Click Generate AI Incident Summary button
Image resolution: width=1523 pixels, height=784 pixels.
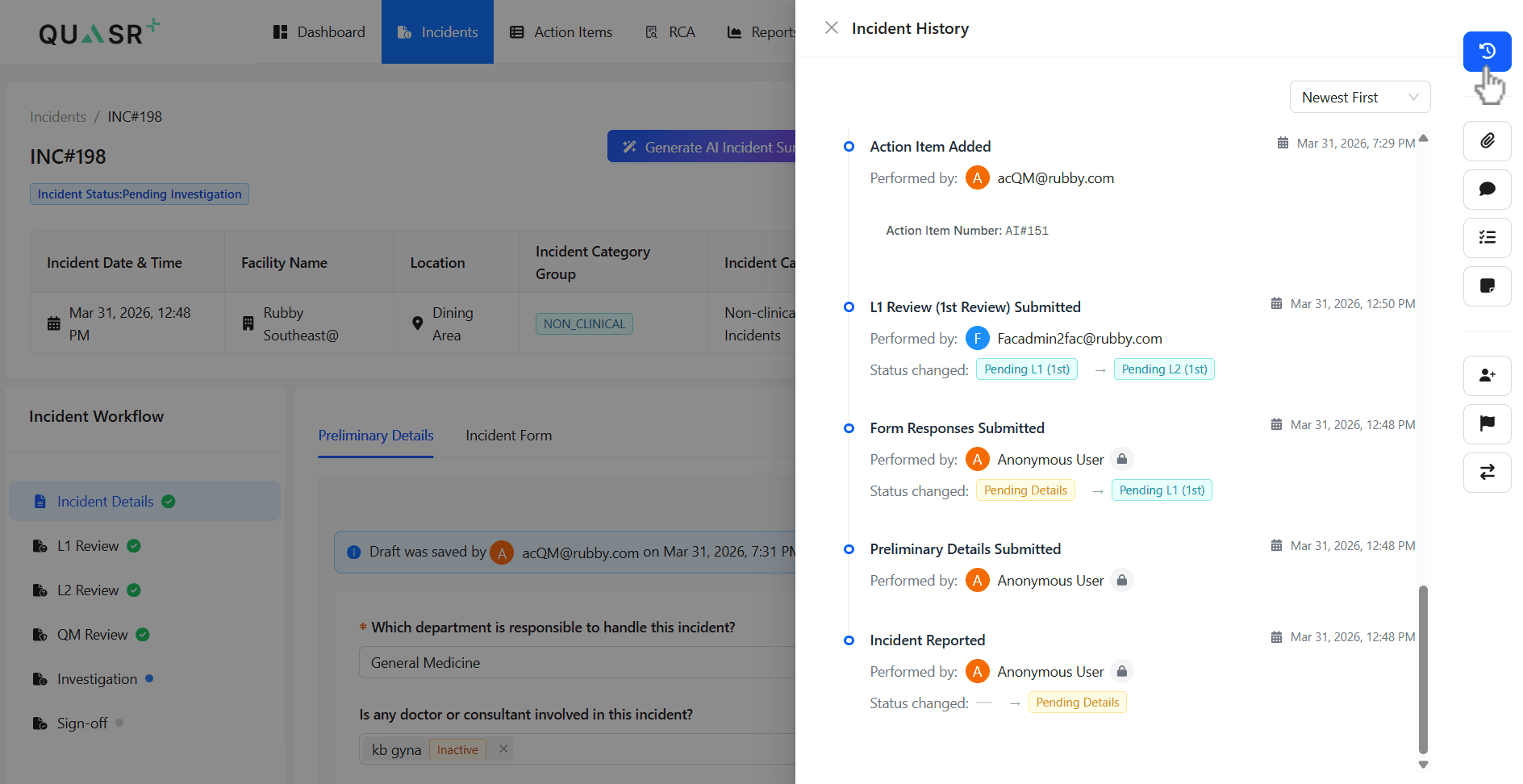710,146
